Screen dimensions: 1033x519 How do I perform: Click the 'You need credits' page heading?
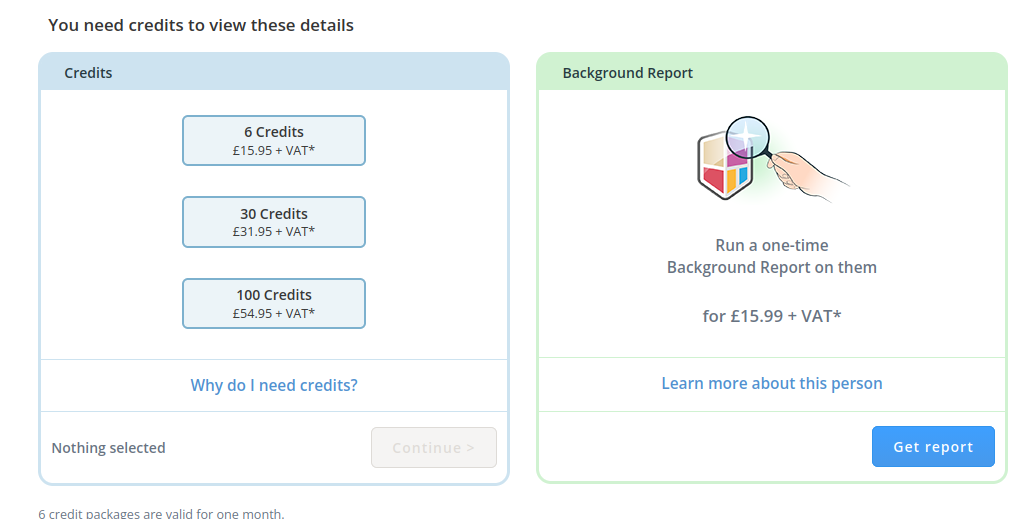click(x=201, y=25)
